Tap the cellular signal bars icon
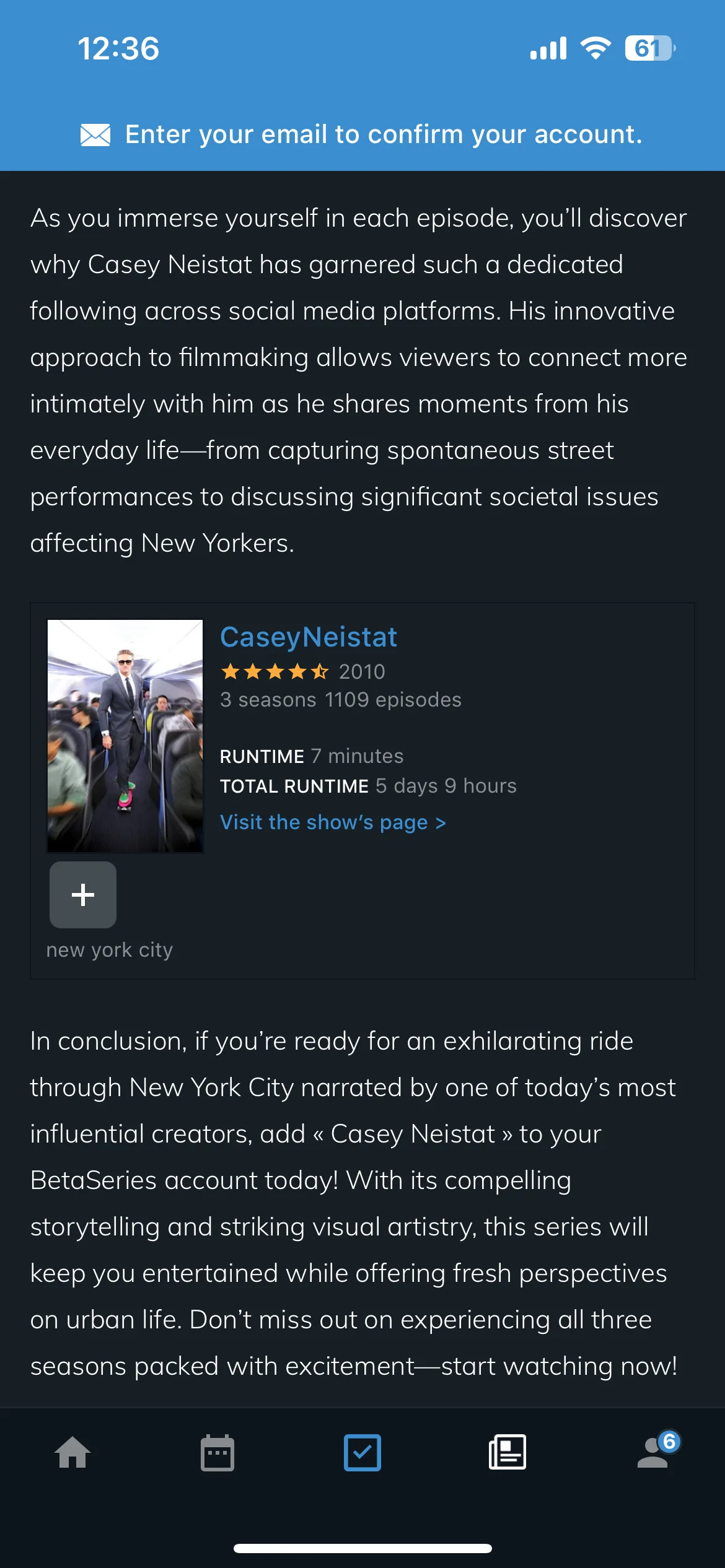The height and width of the screenshot is (1568, 725). tap(548, 48)
